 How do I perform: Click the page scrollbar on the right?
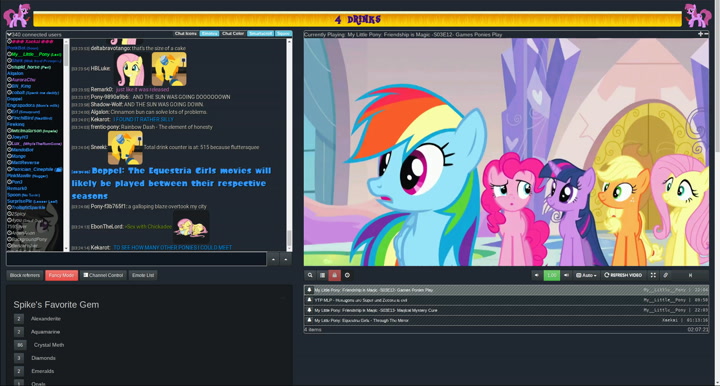pos(717,193)
